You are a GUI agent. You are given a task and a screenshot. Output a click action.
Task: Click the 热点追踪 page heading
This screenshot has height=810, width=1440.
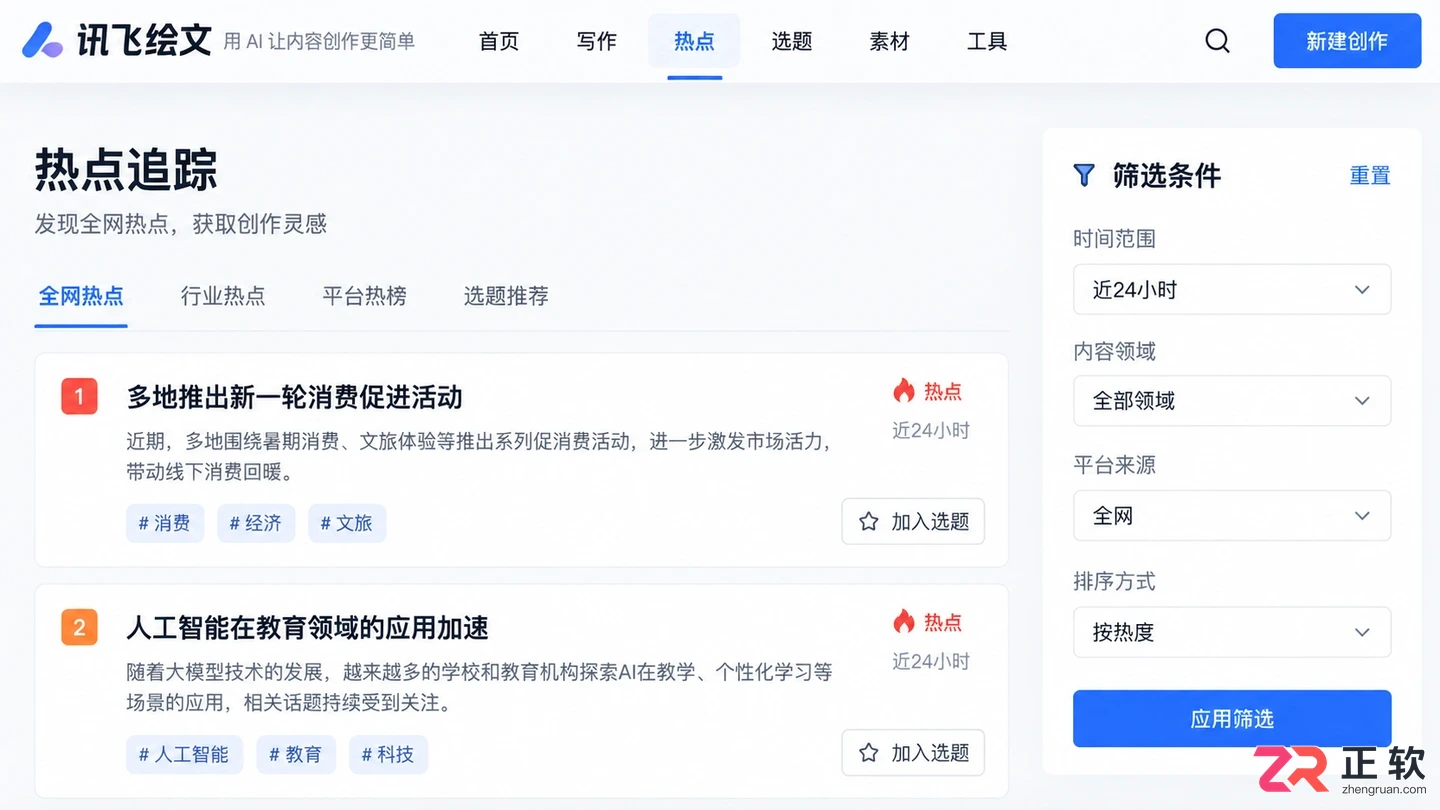126,169
